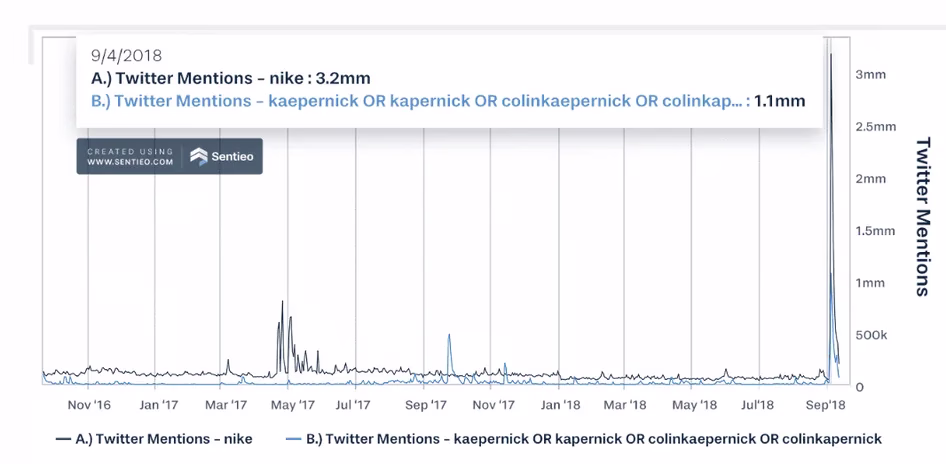Click the Jul '18 x-axis label
The width and height of the screenshot is (946, 464).
(757, 405)
